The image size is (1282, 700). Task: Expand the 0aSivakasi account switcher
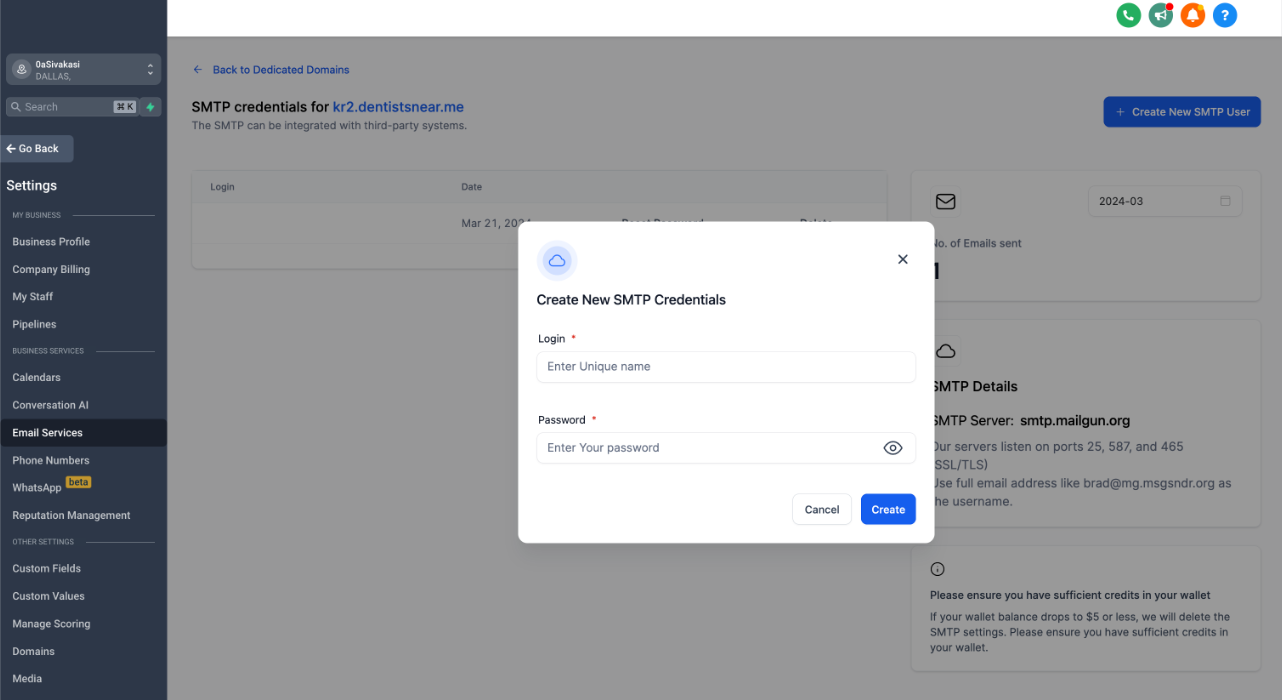84,69
